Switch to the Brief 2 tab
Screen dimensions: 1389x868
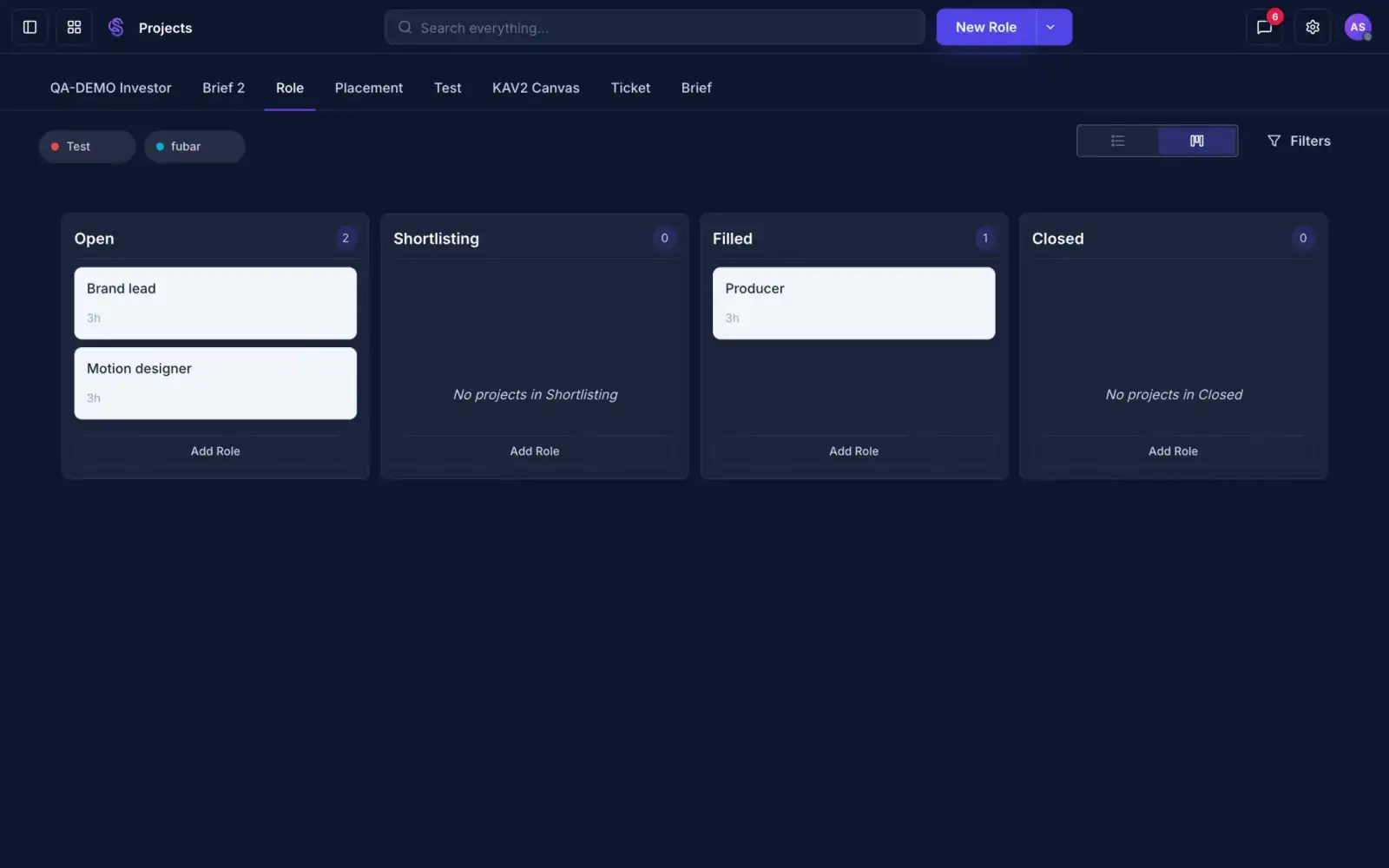tap(223, 88)
